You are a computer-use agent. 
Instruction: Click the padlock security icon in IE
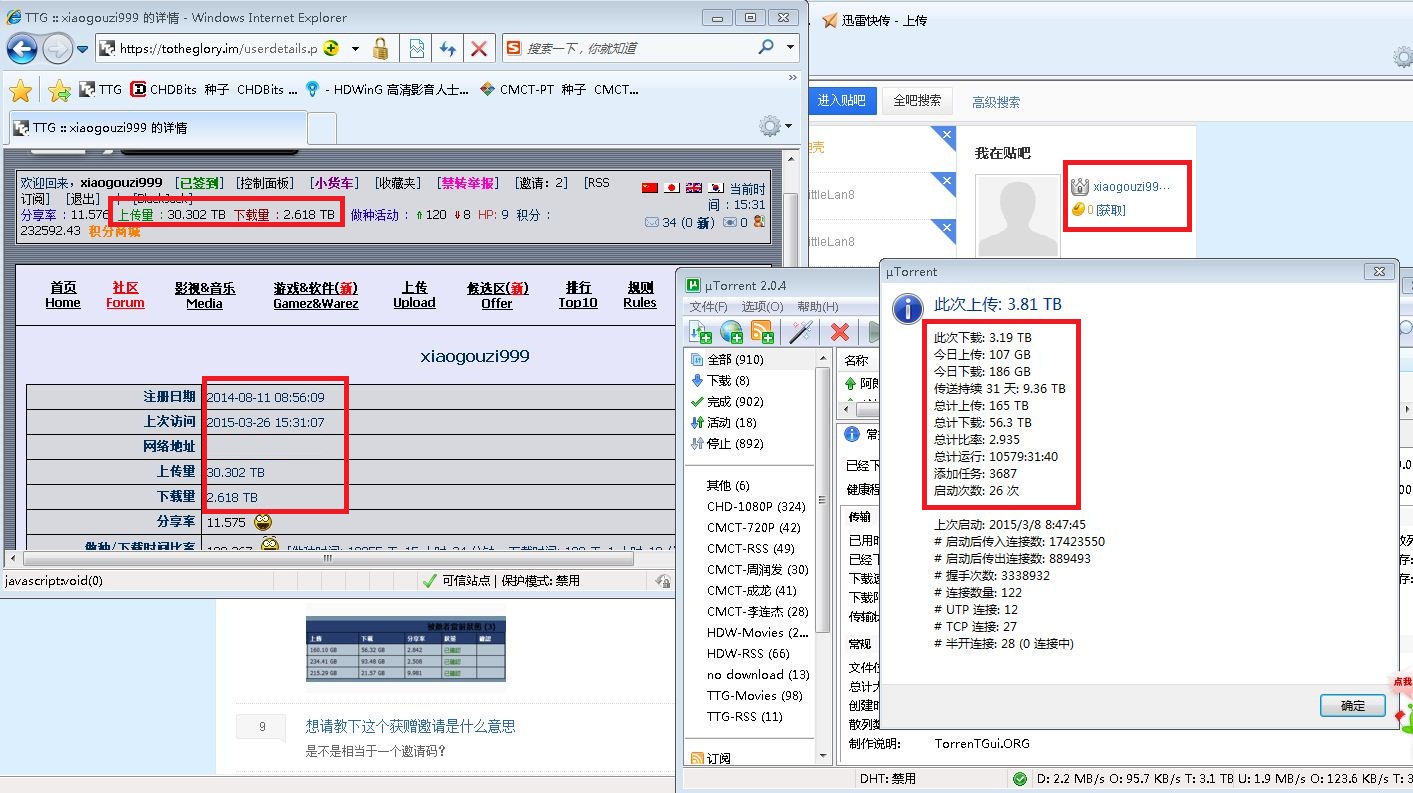pyautogui.click(x=380, y=48)
